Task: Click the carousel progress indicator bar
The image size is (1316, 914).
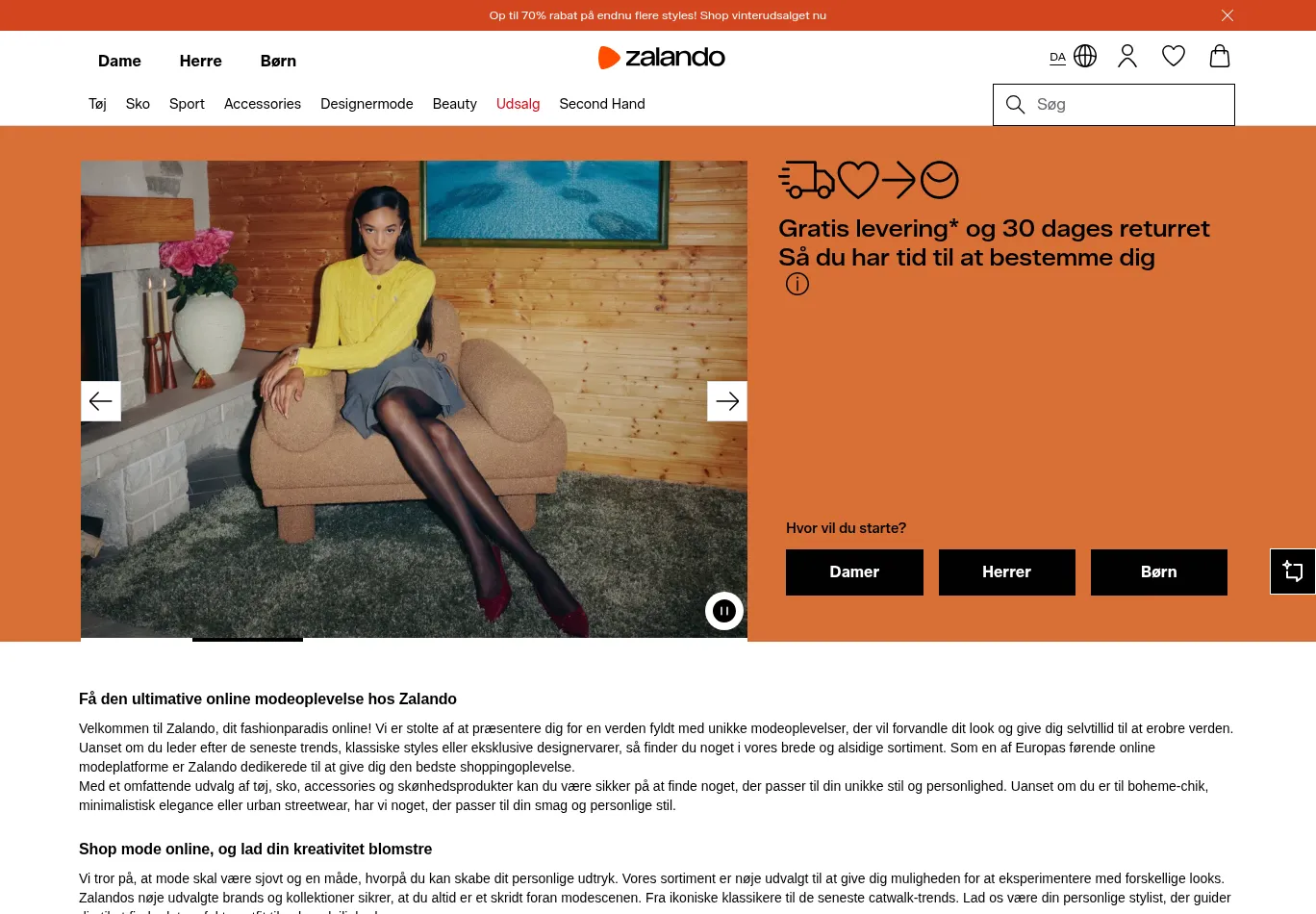Action: pos(414,639)
